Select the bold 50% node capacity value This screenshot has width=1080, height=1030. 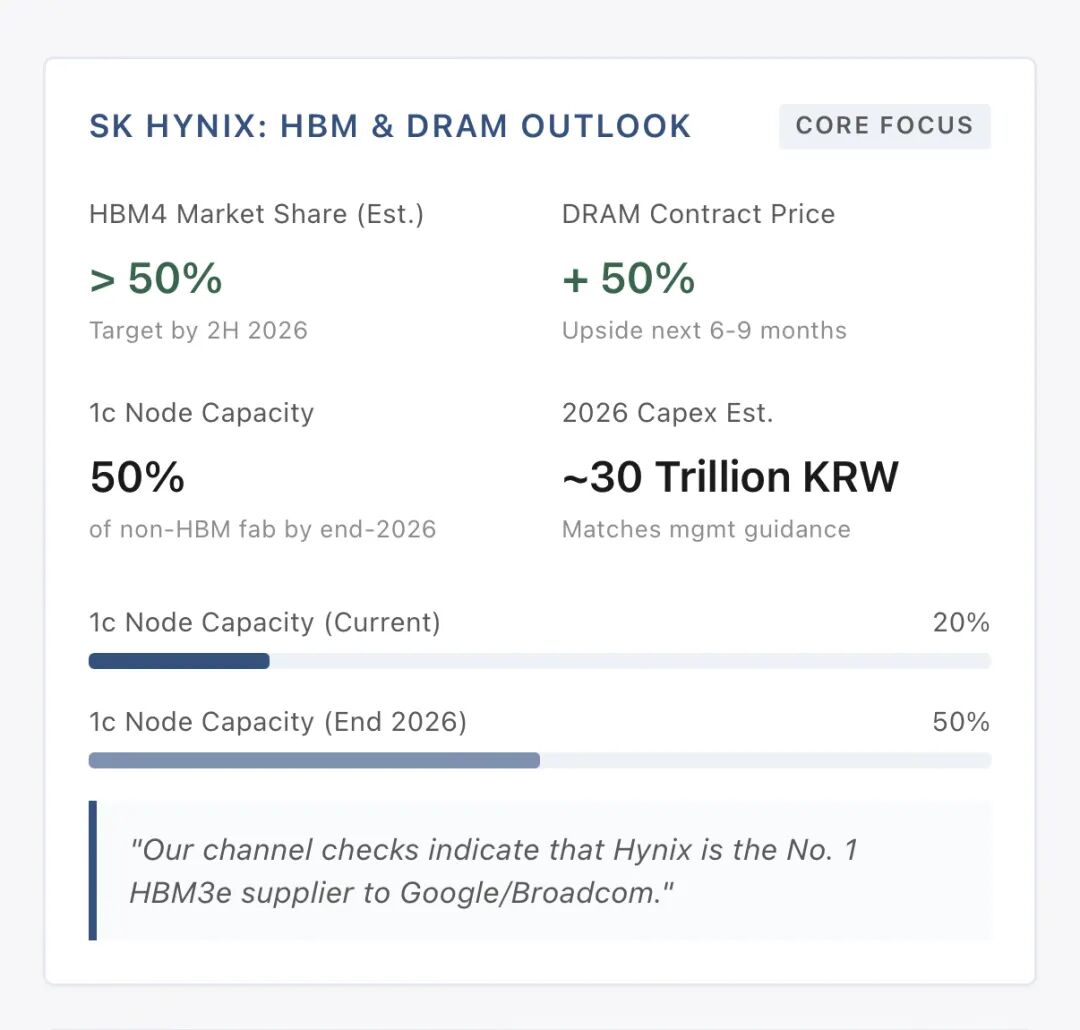pos(137,478)
